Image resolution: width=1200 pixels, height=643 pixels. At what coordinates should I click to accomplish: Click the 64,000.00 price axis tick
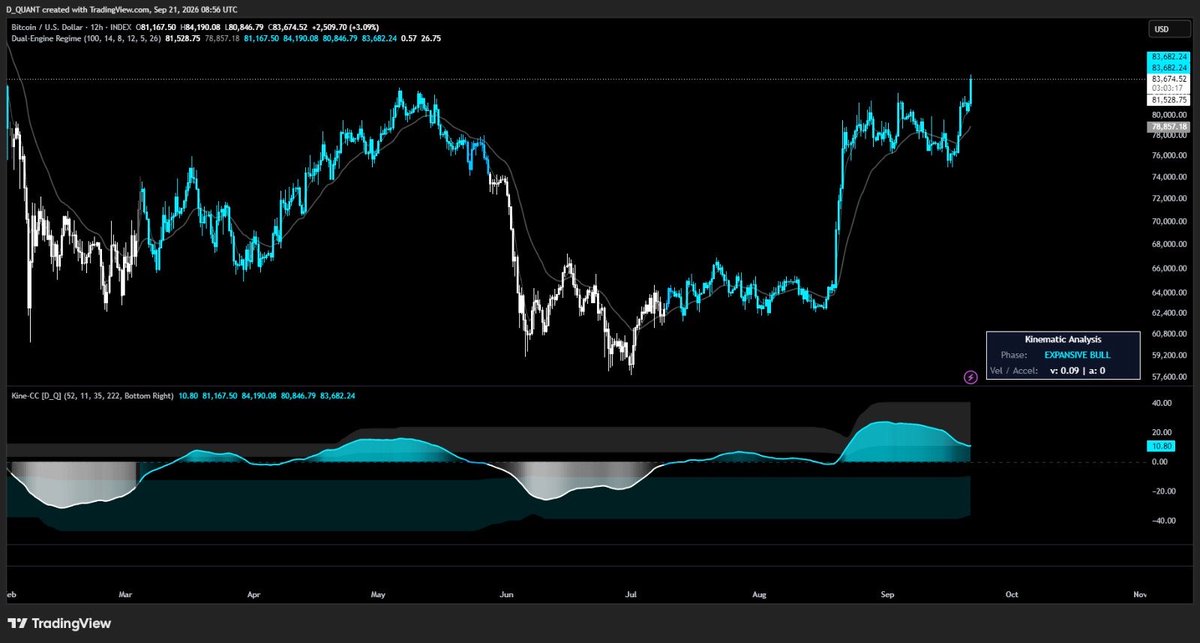point(1169,293)
